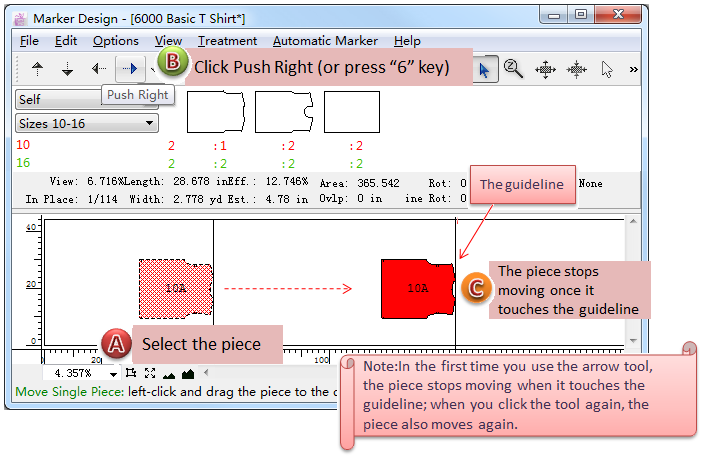The height and width of the screenshot is (457, 705).
Task: Open the Automatic Marker menu
Action: 325,41
